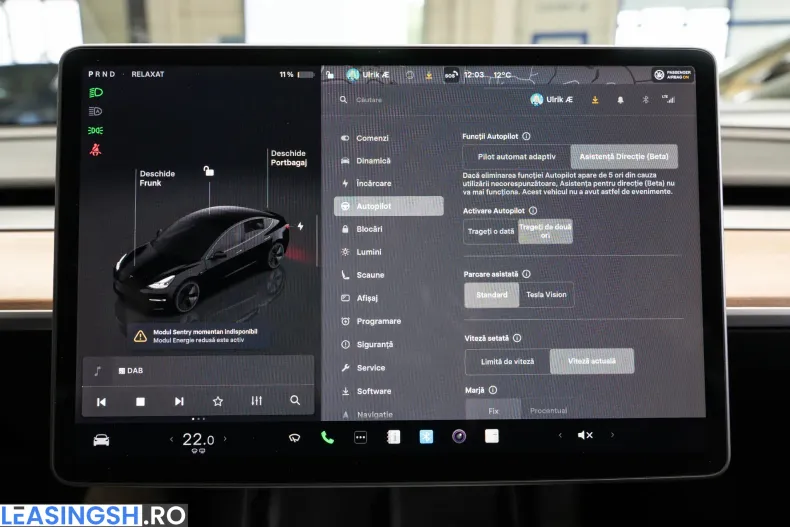Select the Autopilot menu item

pos(388,206)
